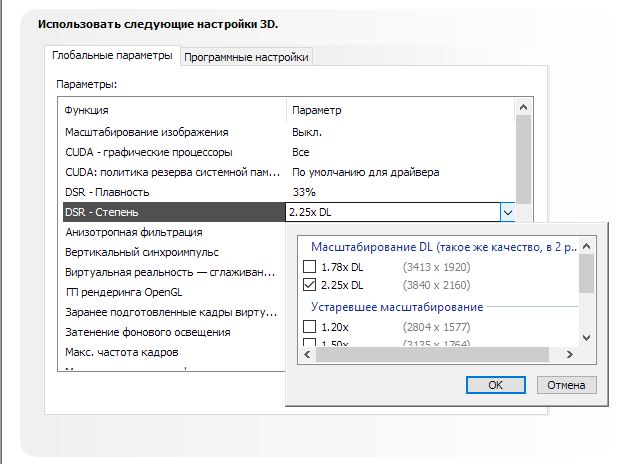Select the Глобальные параметры tab
Viewport: 641px width, 464px height.
tap(112, 57)
